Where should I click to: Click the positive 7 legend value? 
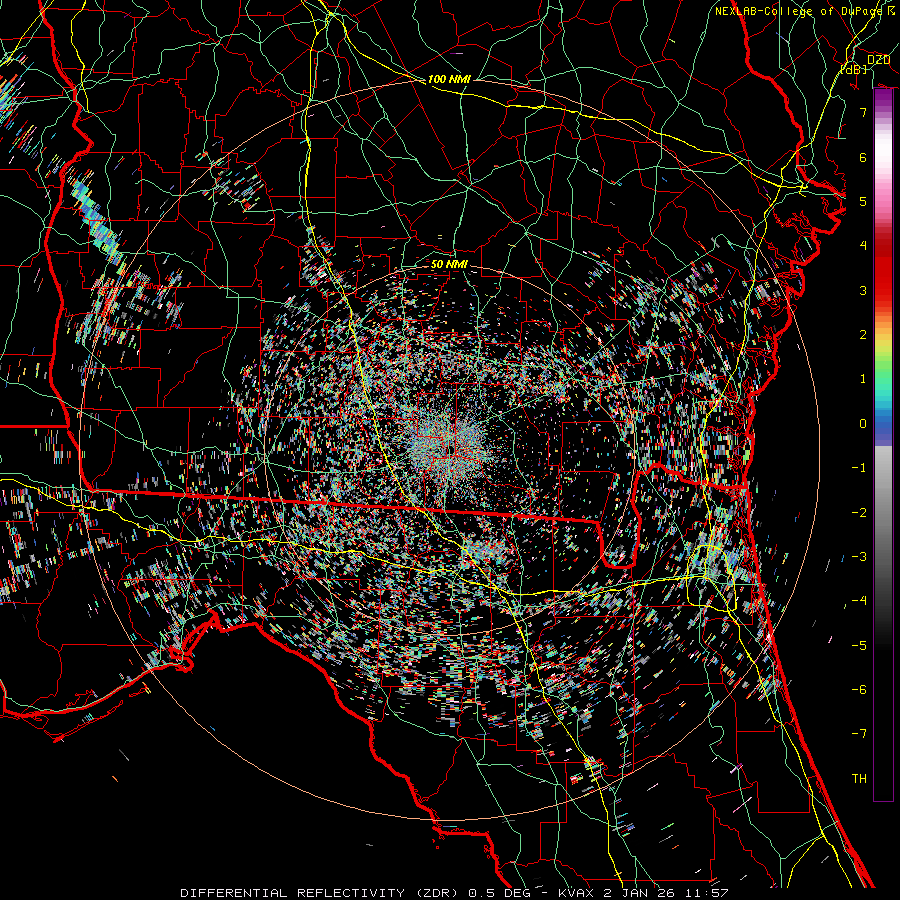point(863,112)
